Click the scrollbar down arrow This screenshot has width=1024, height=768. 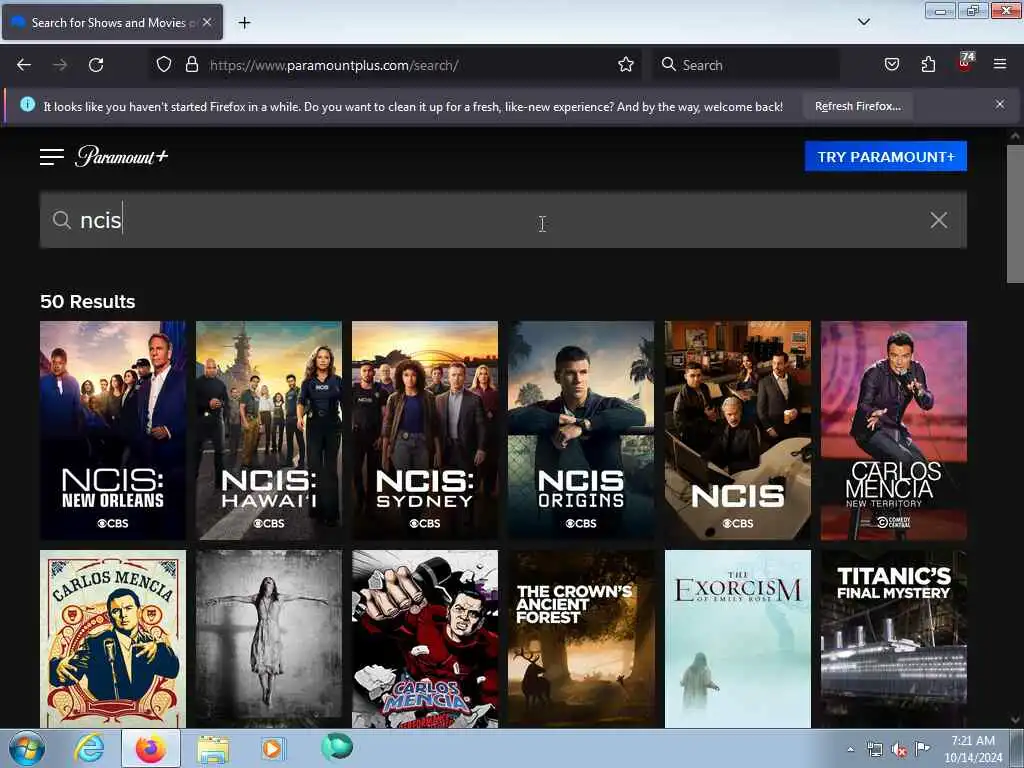pos(1015,720)
